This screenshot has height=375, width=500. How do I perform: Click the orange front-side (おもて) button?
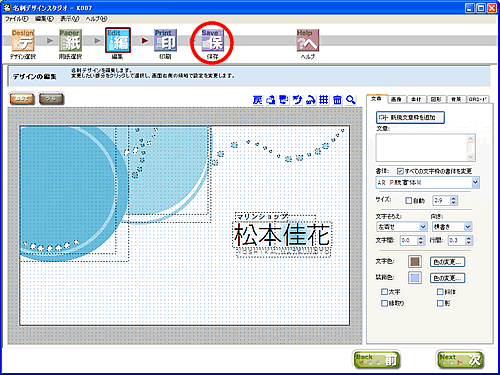coord(22,99)
